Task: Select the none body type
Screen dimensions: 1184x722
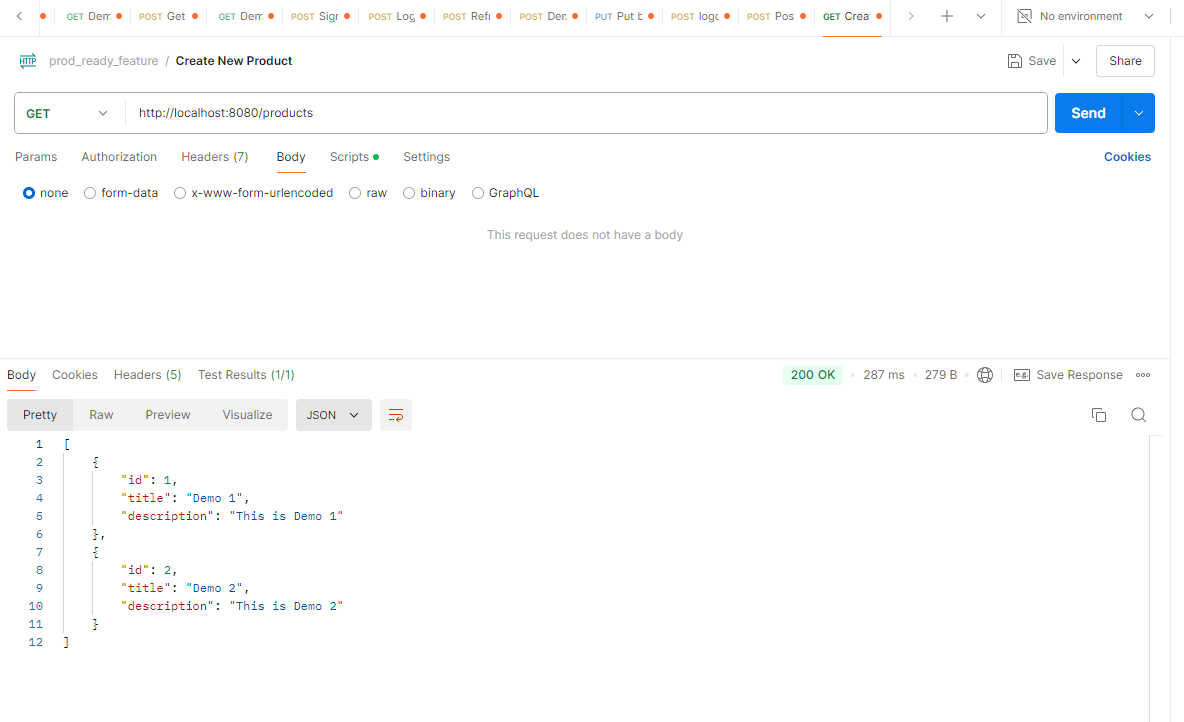Action: [45, 193]
